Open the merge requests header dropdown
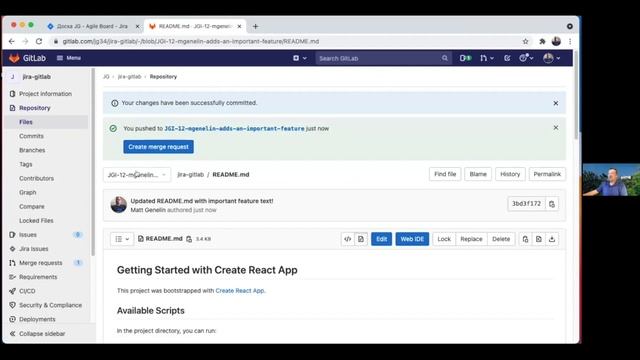The image size is (640, 360). pos(487,58)
